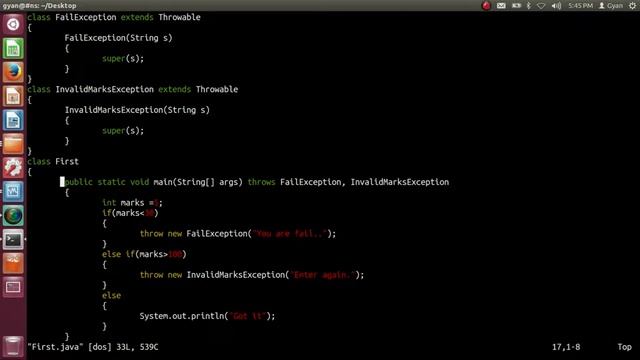Screen dimensions: 640x360
Task: Open the Ubuntu Dash home launcher
Action: 13,24
